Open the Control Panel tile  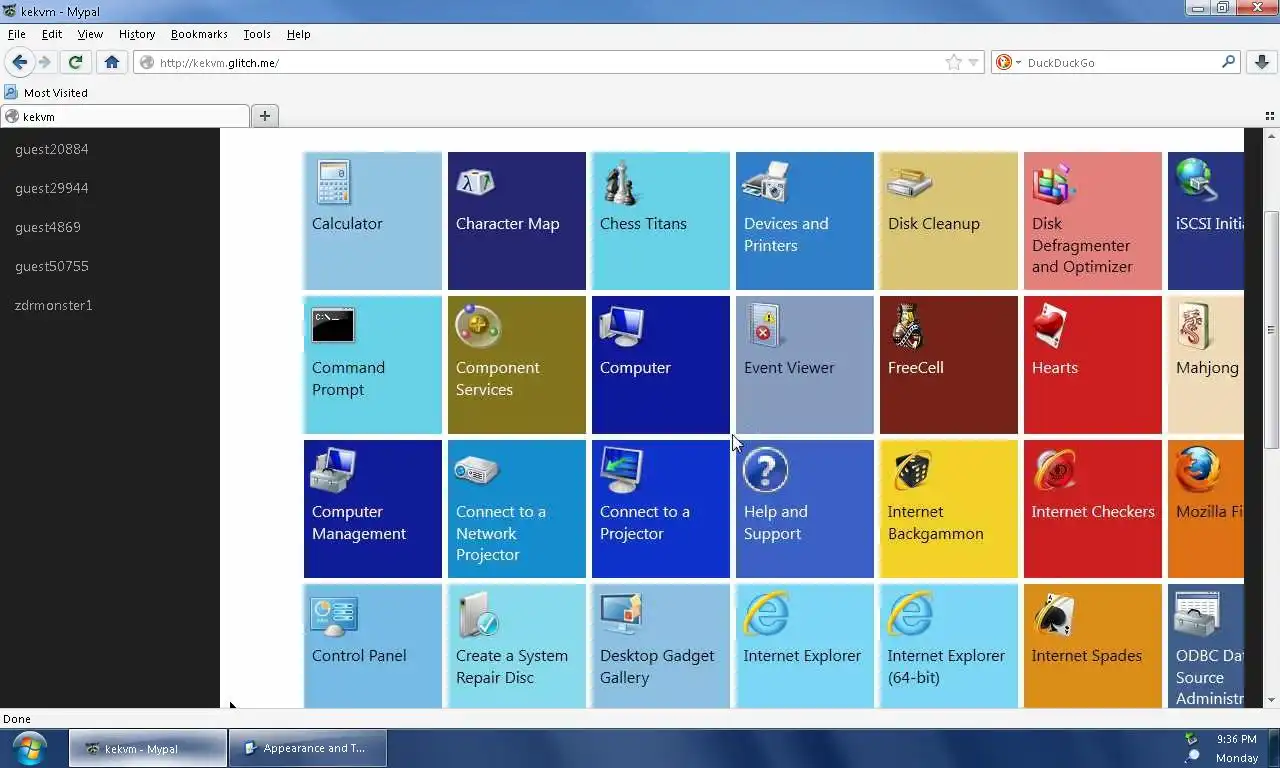click(x=372, y=646)
